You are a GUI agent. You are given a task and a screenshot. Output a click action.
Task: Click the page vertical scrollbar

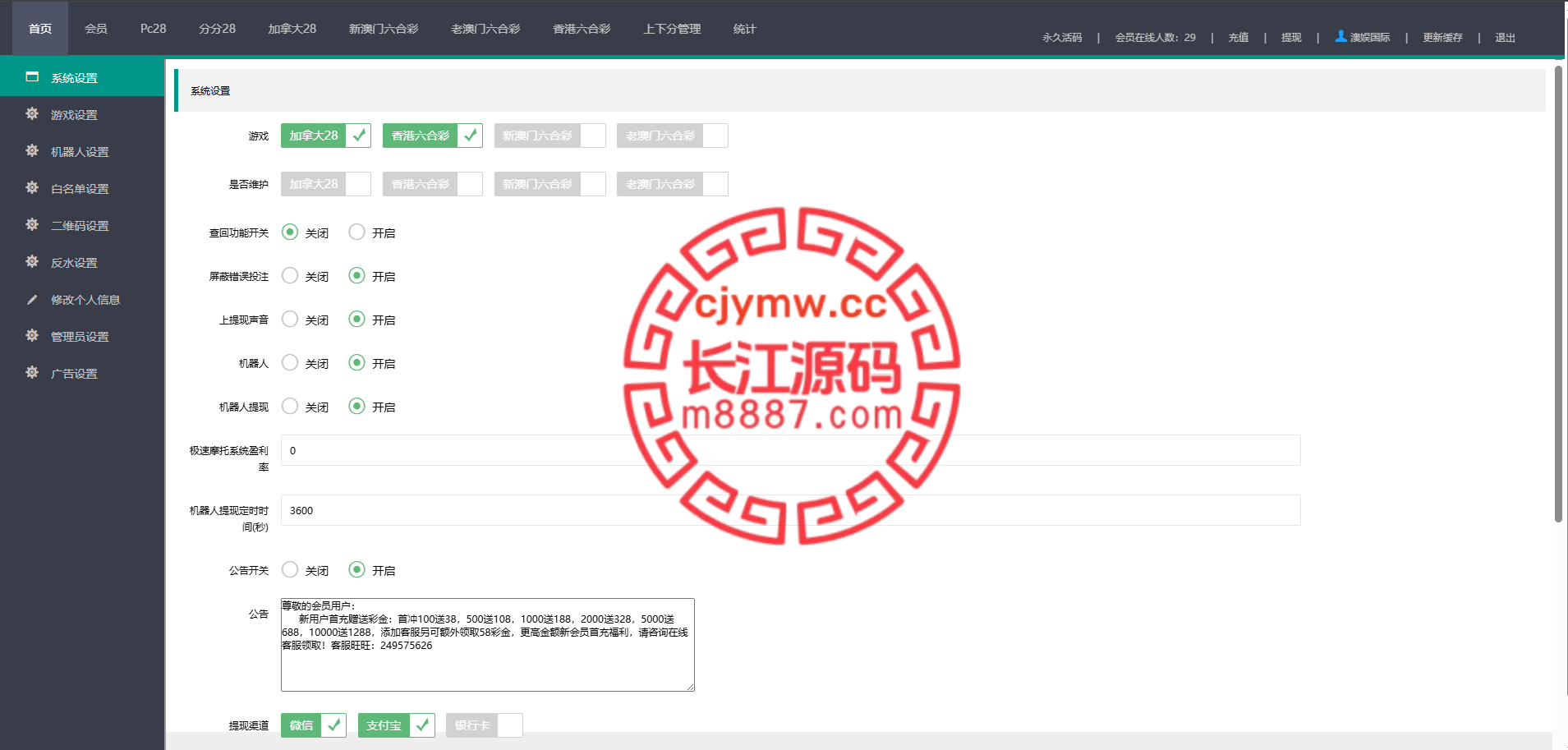(1558, 293)
